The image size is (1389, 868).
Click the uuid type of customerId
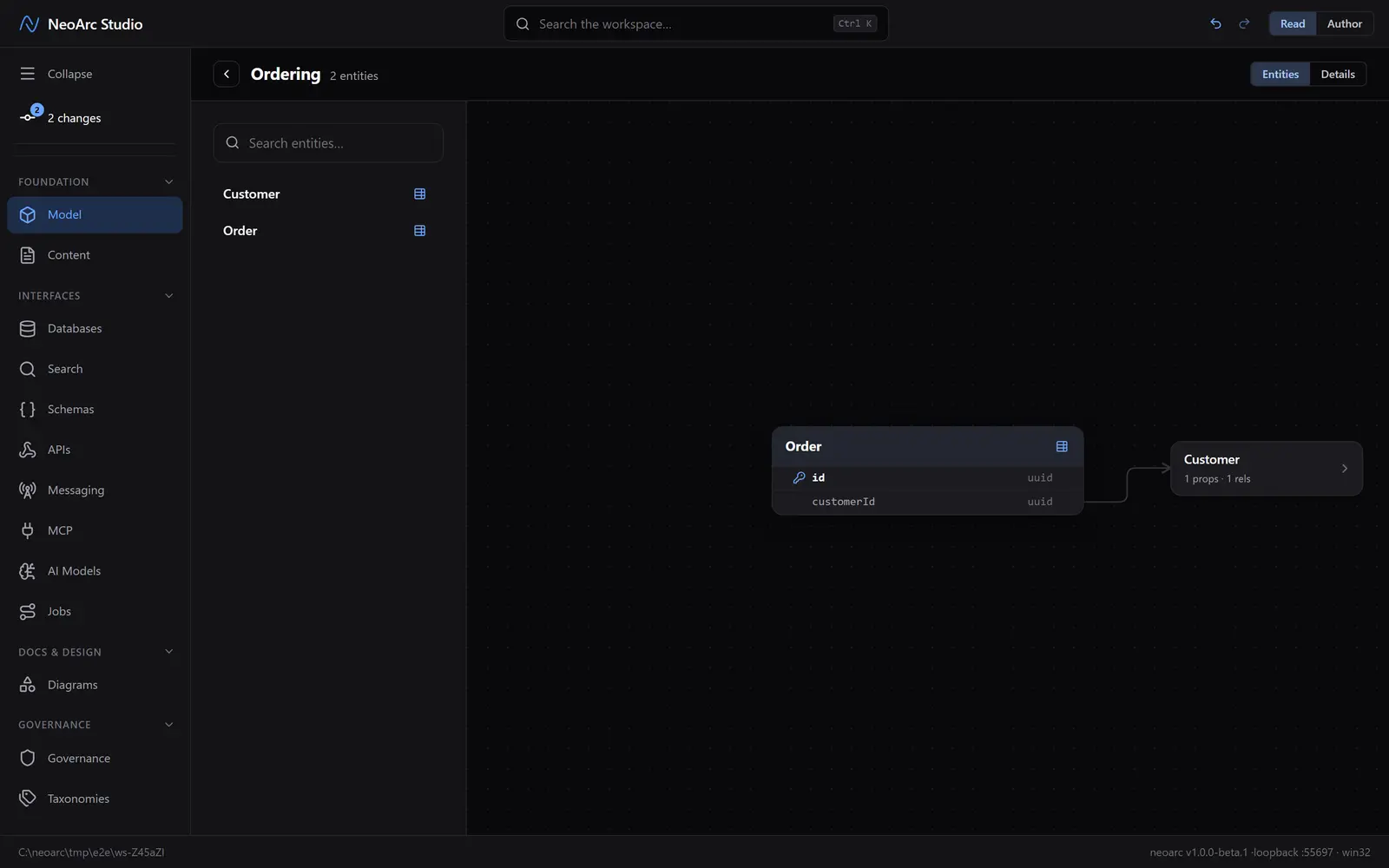click(x=1040, y=502)
